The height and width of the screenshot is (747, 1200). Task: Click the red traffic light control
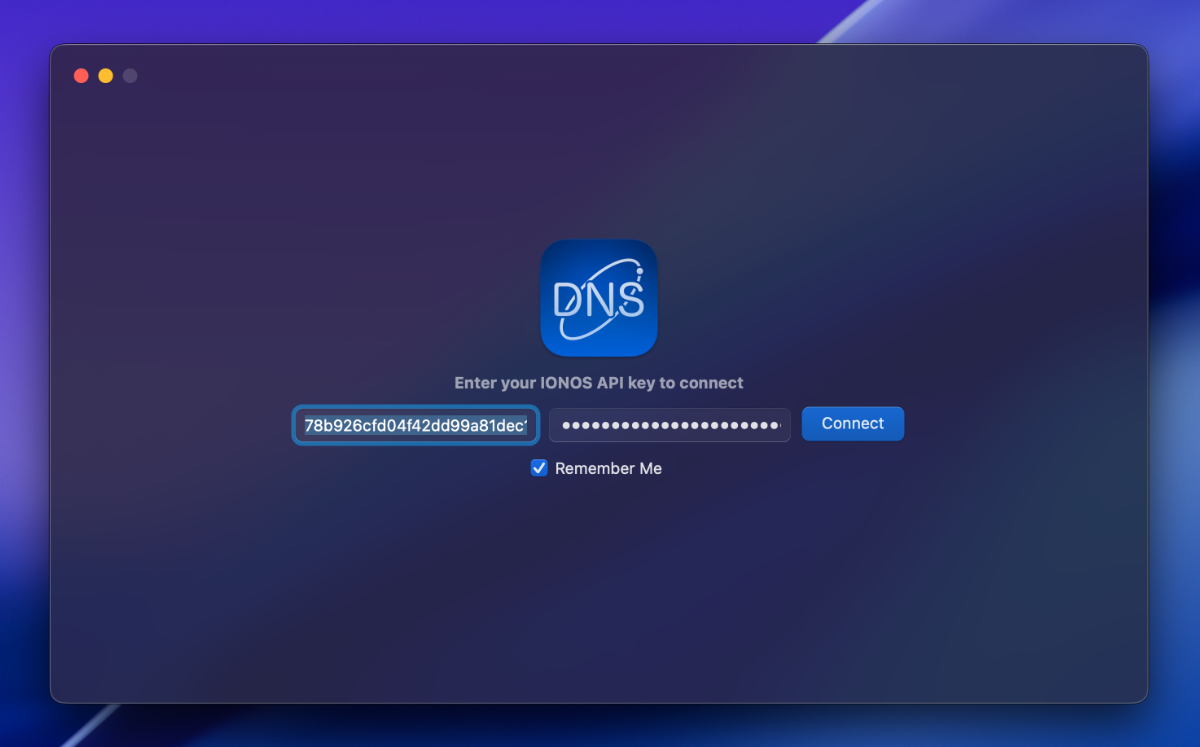(81, 75)
